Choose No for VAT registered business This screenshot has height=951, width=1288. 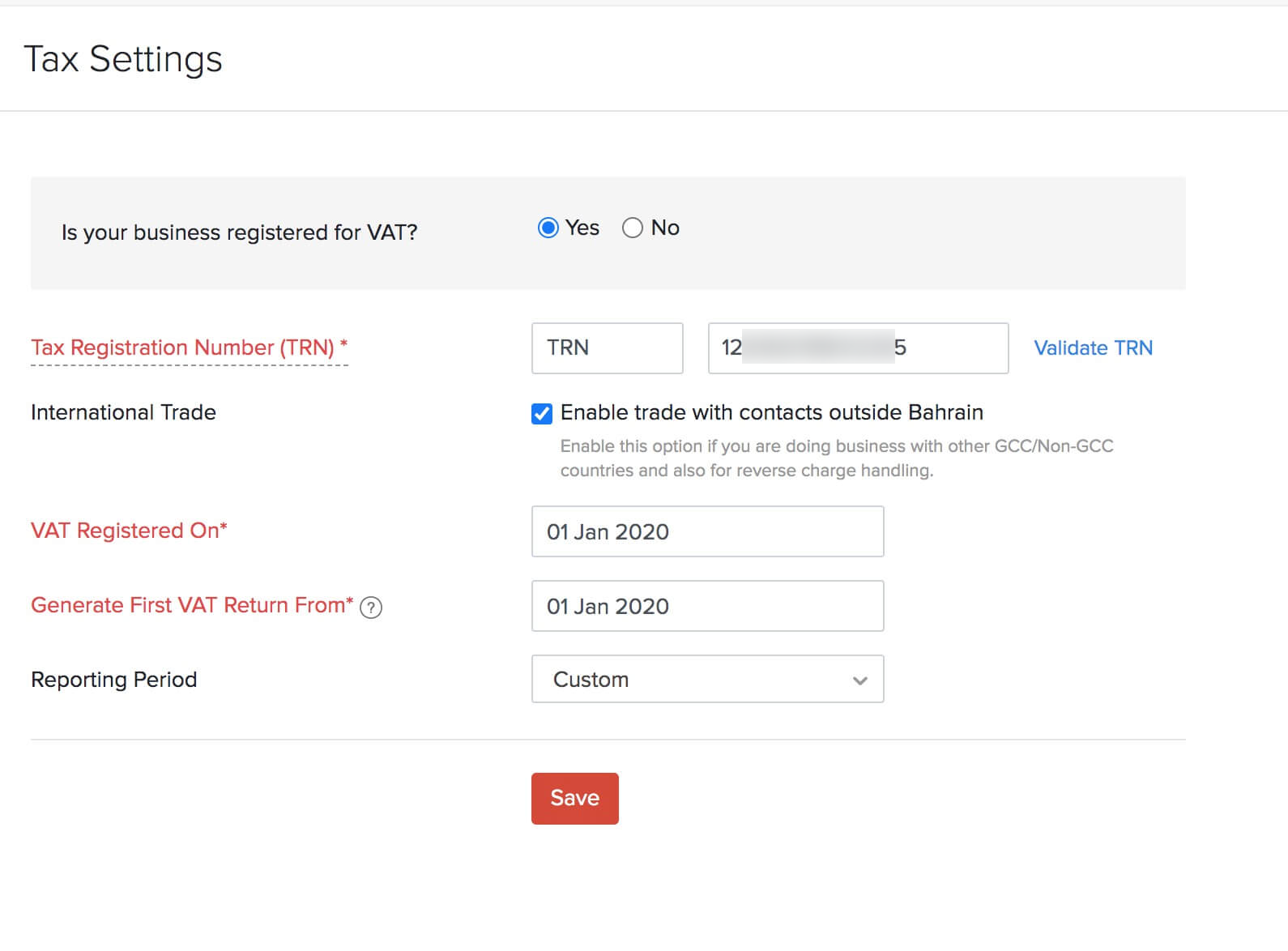click(x=633, y=228)
